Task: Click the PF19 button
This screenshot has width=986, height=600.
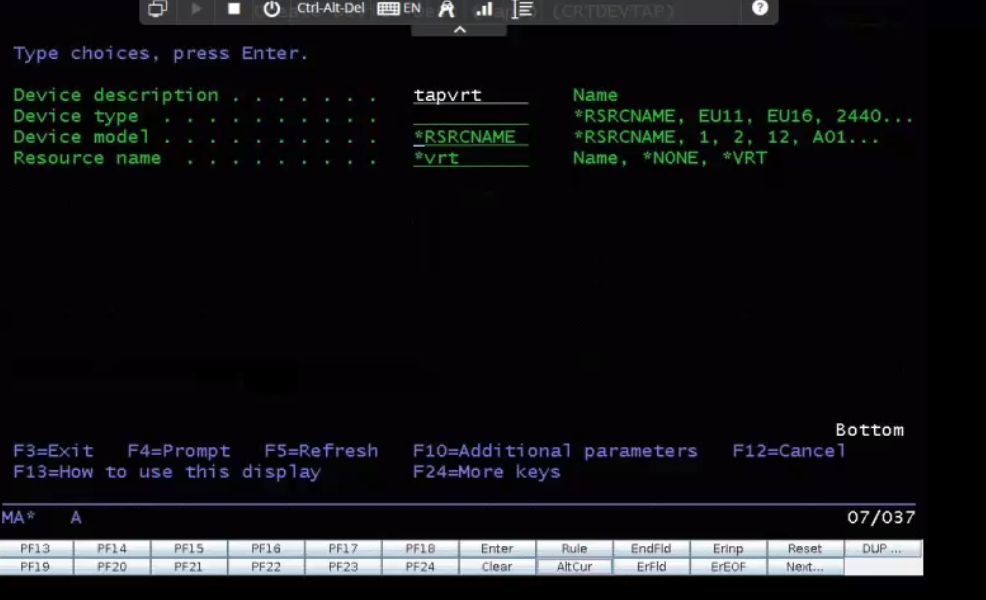Action: pyautogui.click(x=35, y=567)
